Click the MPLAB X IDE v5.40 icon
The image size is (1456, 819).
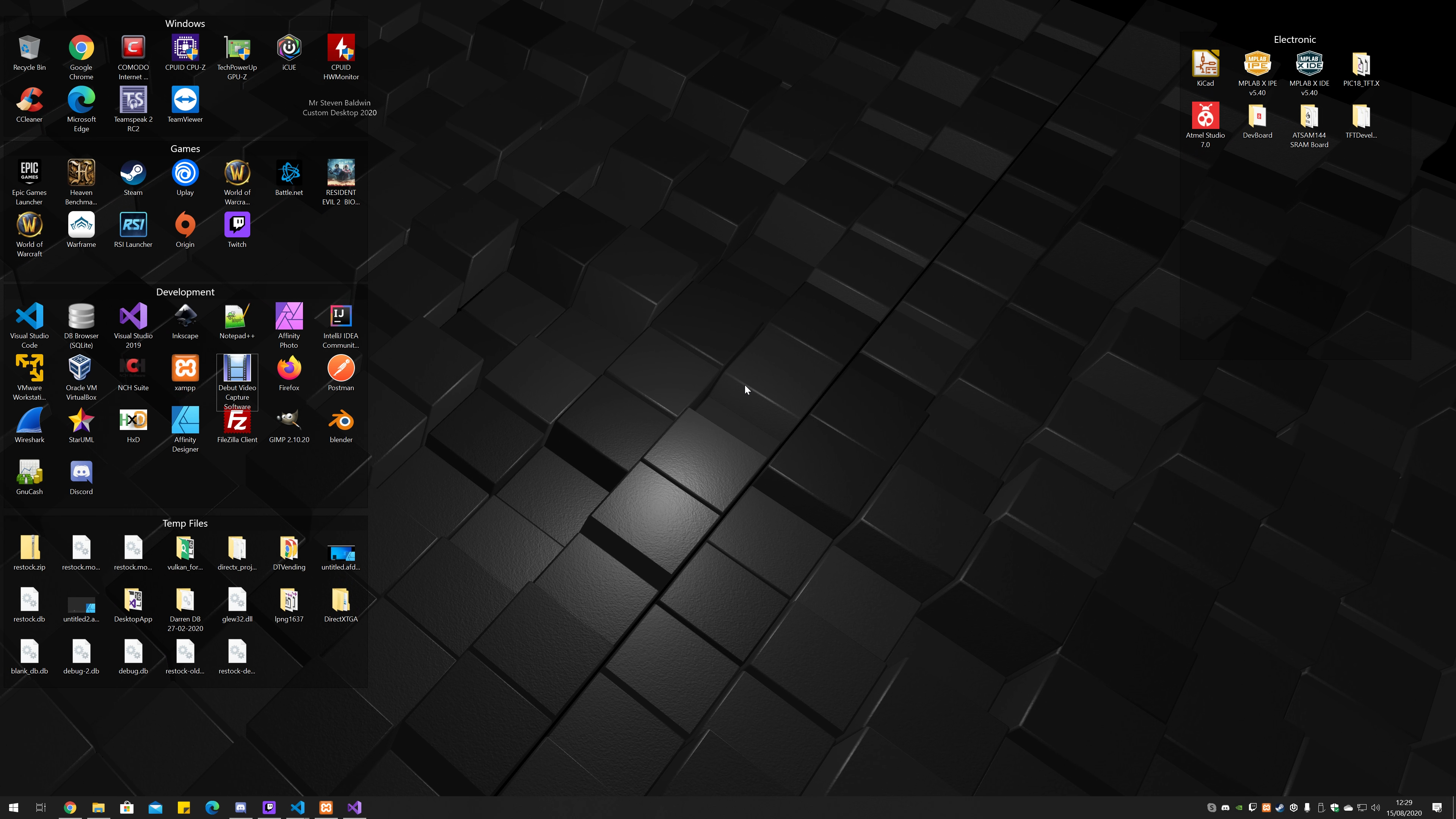click(x=1309, y=64)
